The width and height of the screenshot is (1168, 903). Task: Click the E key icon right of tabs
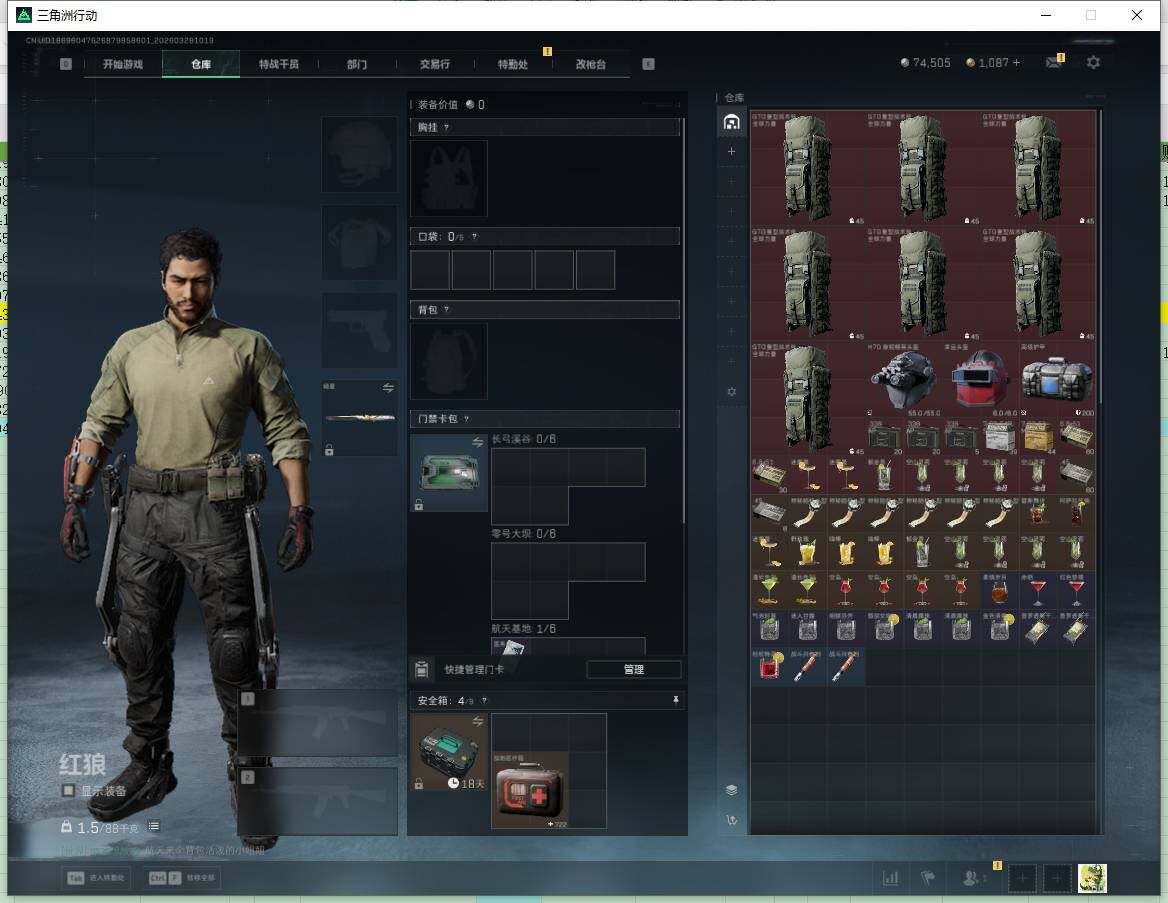coord(648,64)
